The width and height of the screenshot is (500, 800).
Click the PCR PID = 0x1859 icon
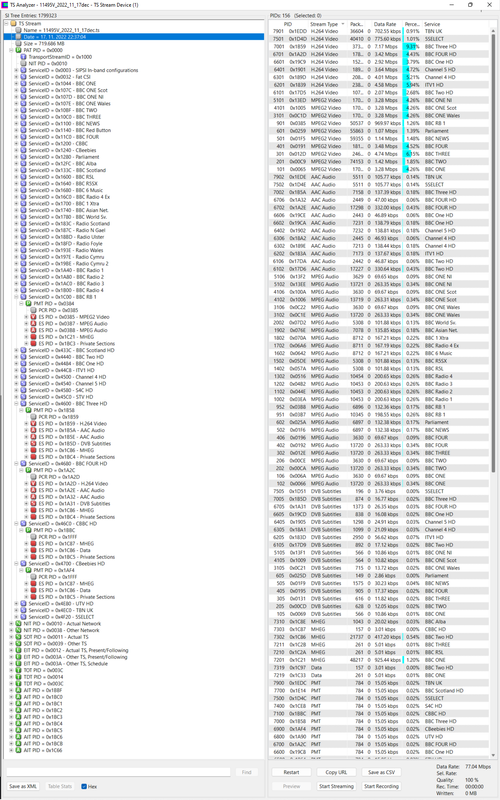pyautogui.click(x=34, y=417)
